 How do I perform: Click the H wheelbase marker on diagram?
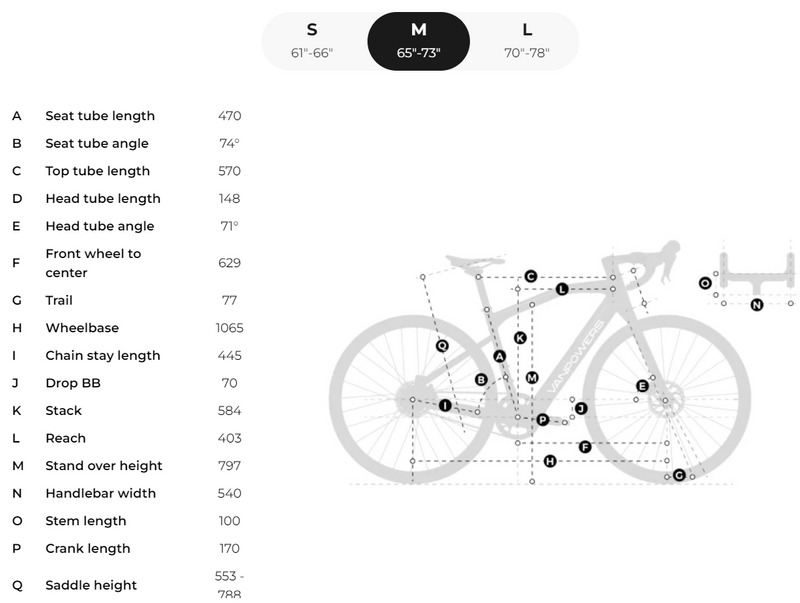click(550, 461)
